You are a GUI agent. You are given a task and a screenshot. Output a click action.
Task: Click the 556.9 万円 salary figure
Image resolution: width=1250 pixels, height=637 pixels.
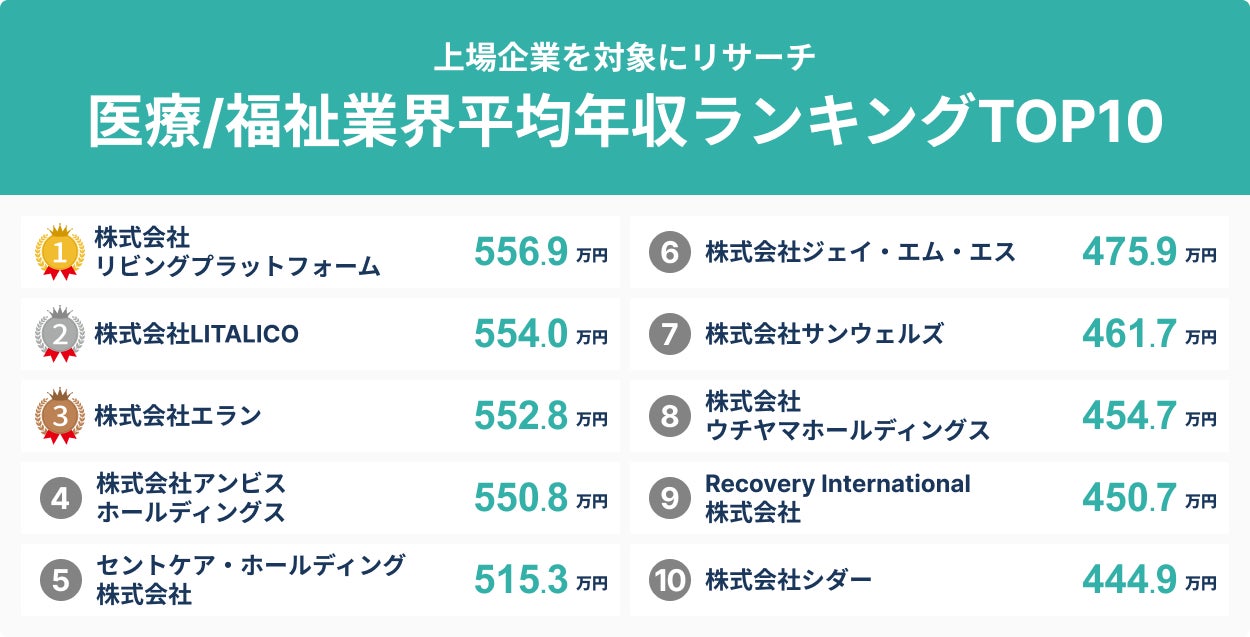pyautogui.click(x=540, y=253)
